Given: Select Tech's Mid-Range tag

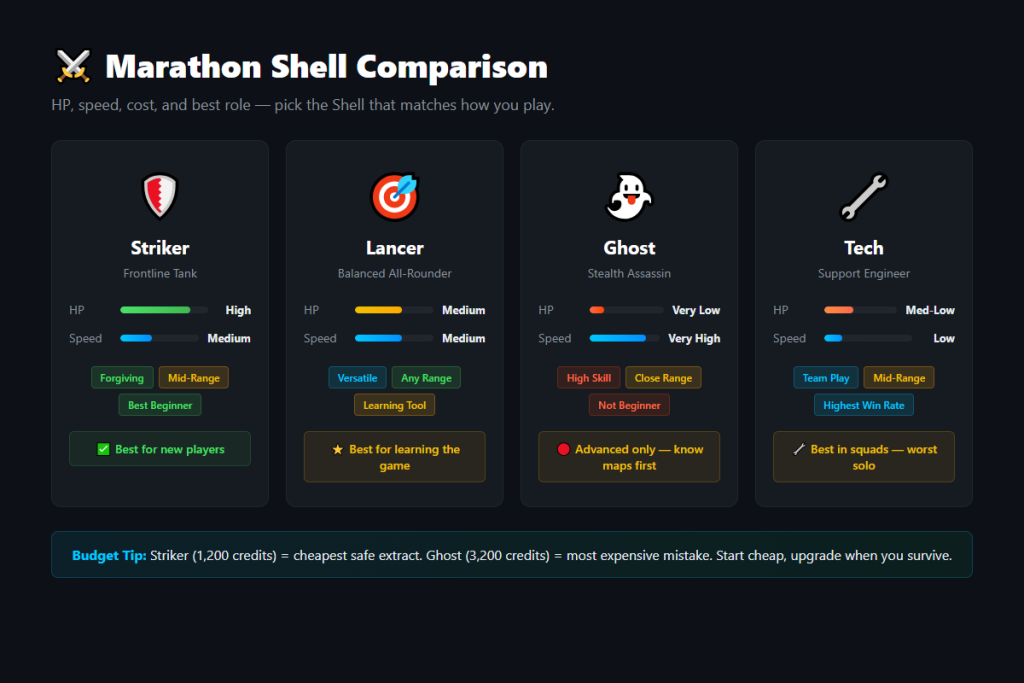Looking at the screenshot, I should (x=899, y=377).
